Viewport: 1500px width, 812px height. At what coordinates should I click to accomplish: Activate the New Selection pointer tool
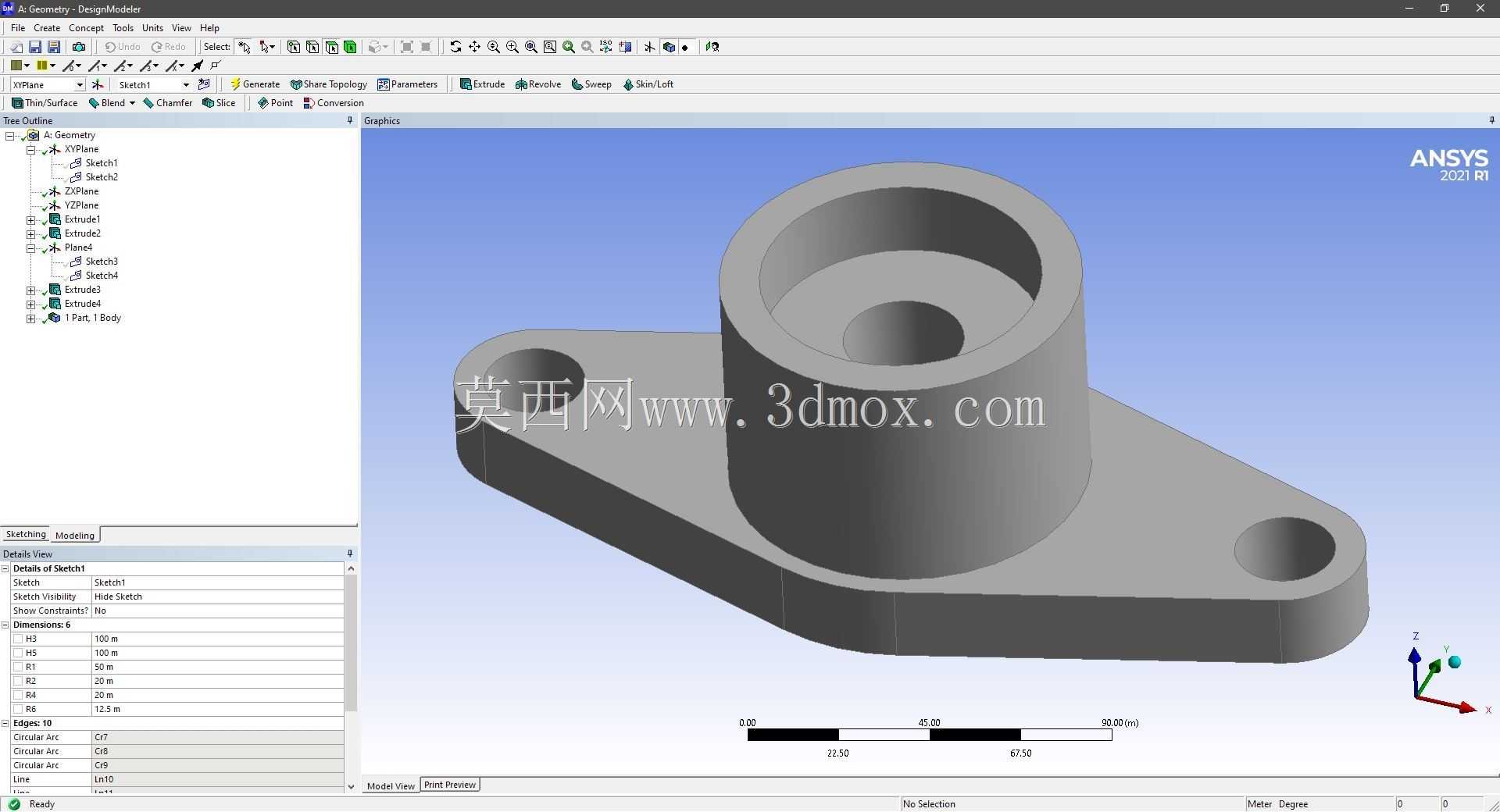click(x=245, y=47)
